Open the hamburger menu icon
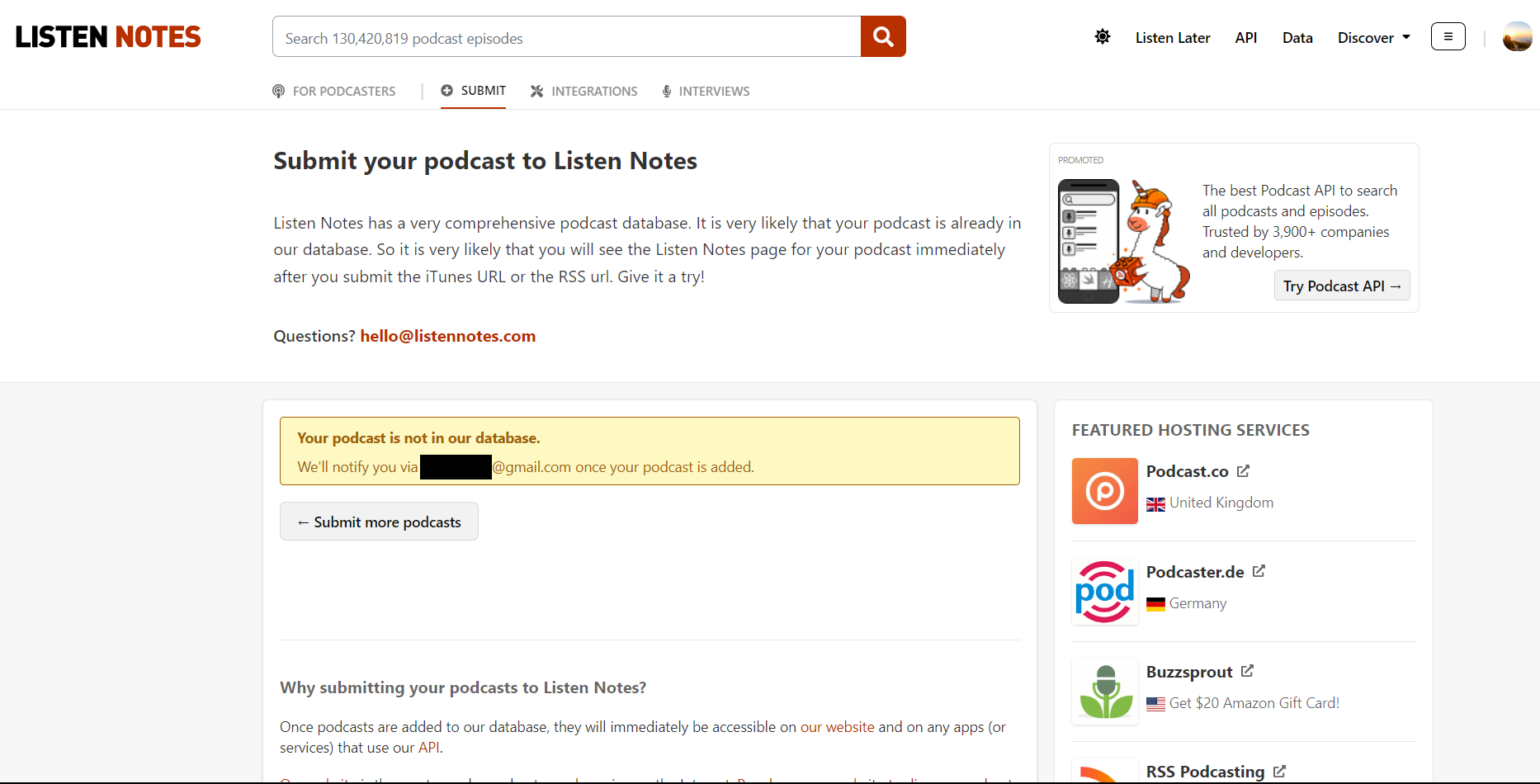The image size is (1540, 784). [x=1448, y=36]
